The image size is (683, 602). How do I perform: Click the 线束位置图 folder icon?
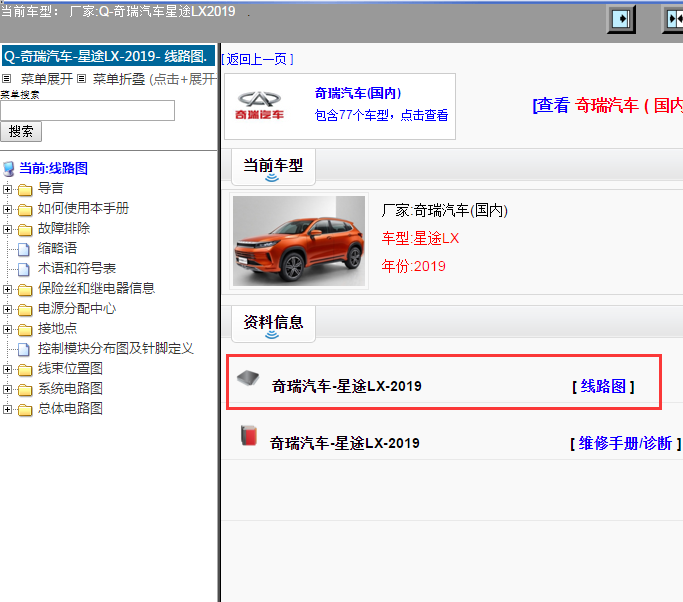click(x=25, y=370)
